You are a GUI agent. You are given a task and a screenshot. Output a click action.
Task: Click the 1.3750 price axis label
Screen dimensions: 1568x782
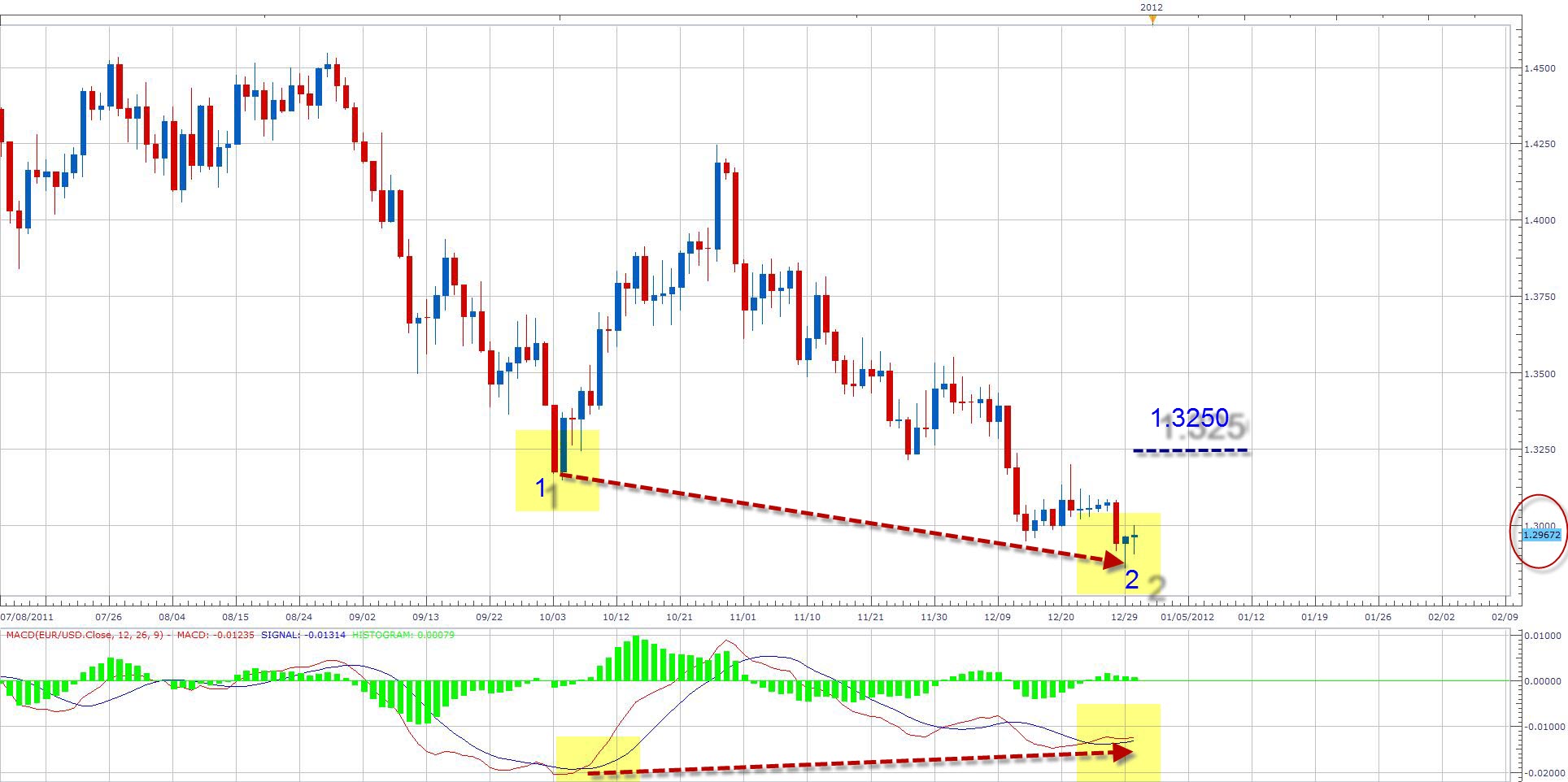point(1540,297)
